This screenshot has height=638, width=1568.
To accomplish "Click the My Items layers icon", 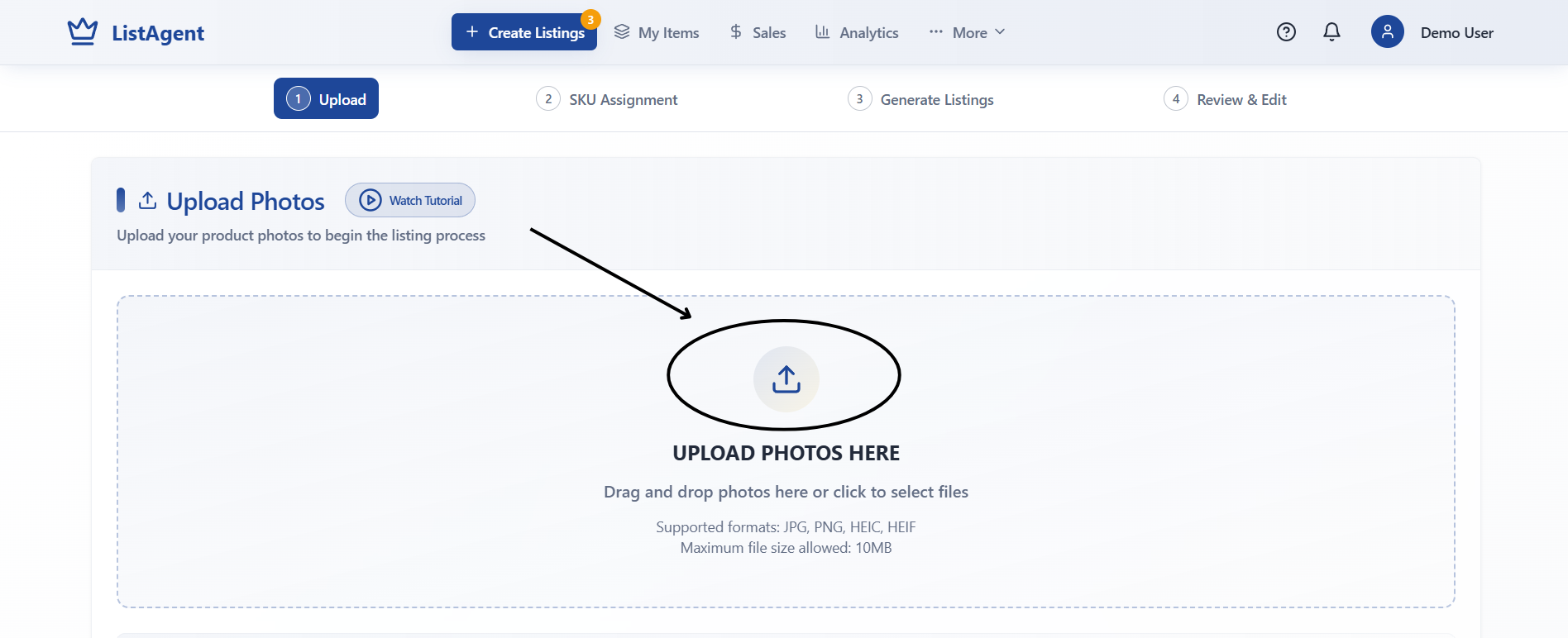I will [x=622, y=31].
